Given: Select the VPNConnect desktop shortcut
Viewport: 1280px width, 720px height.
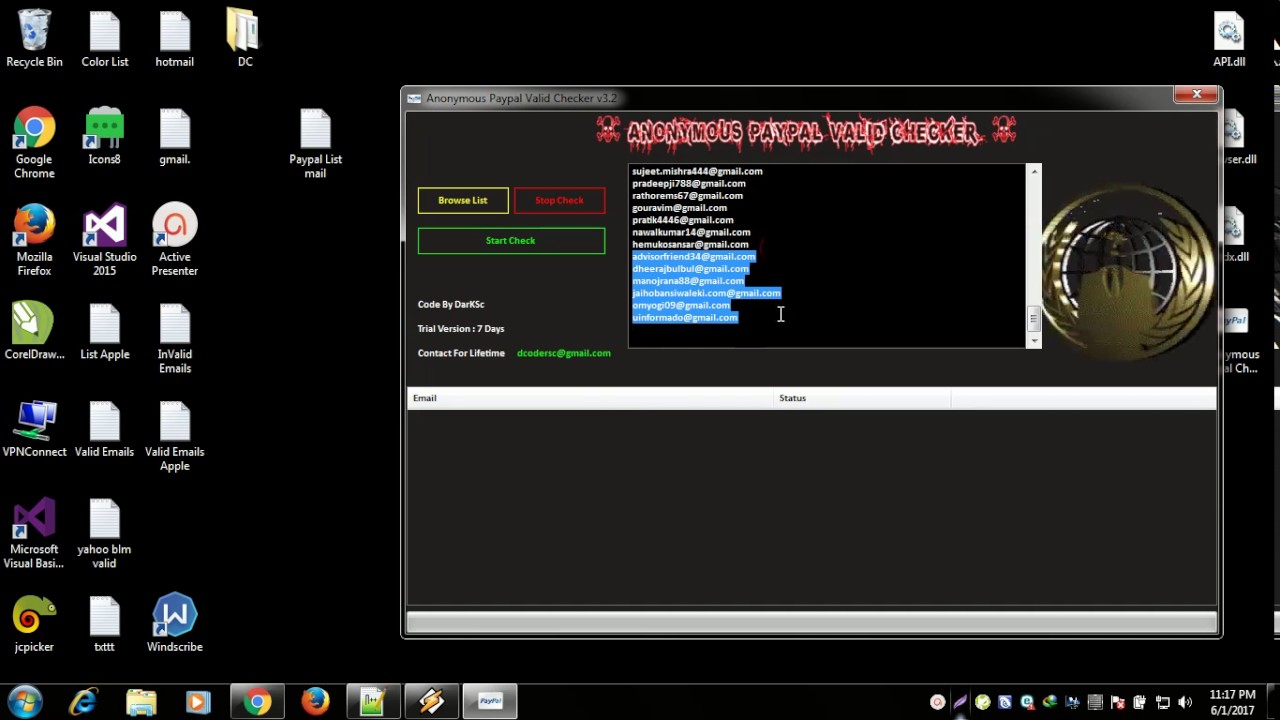Looking at the screenshot, I should pos(34,429).
